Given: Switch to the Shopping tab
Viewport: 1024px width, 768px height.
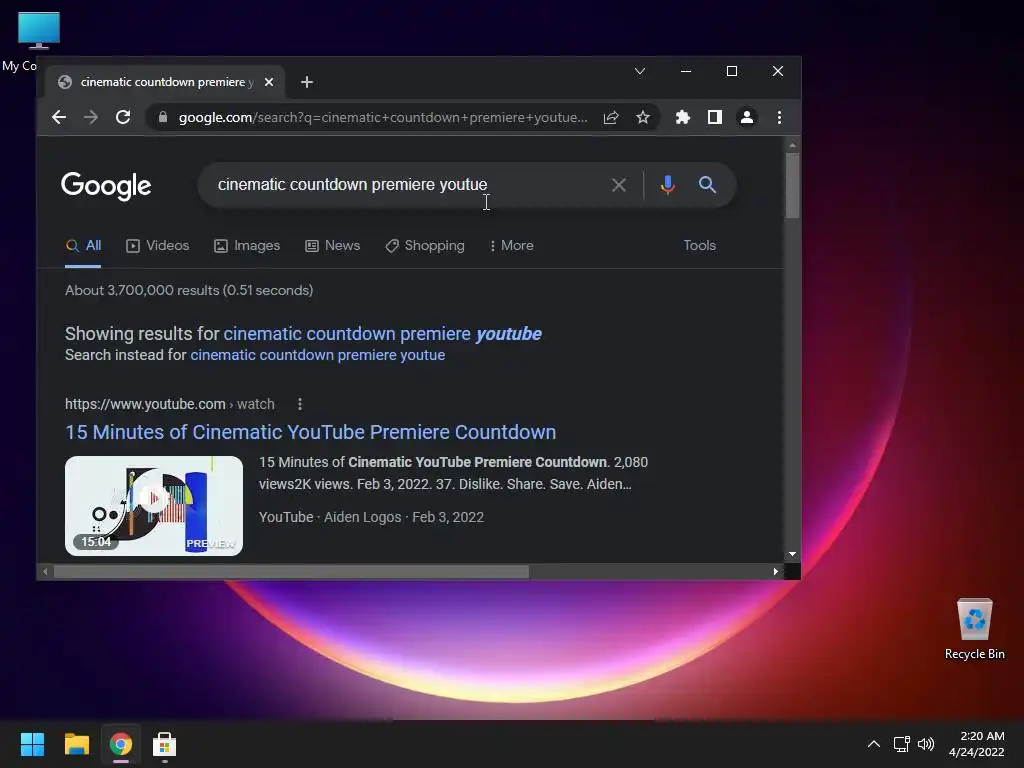Looking at the screenshot, I should [x=424, y=246].
